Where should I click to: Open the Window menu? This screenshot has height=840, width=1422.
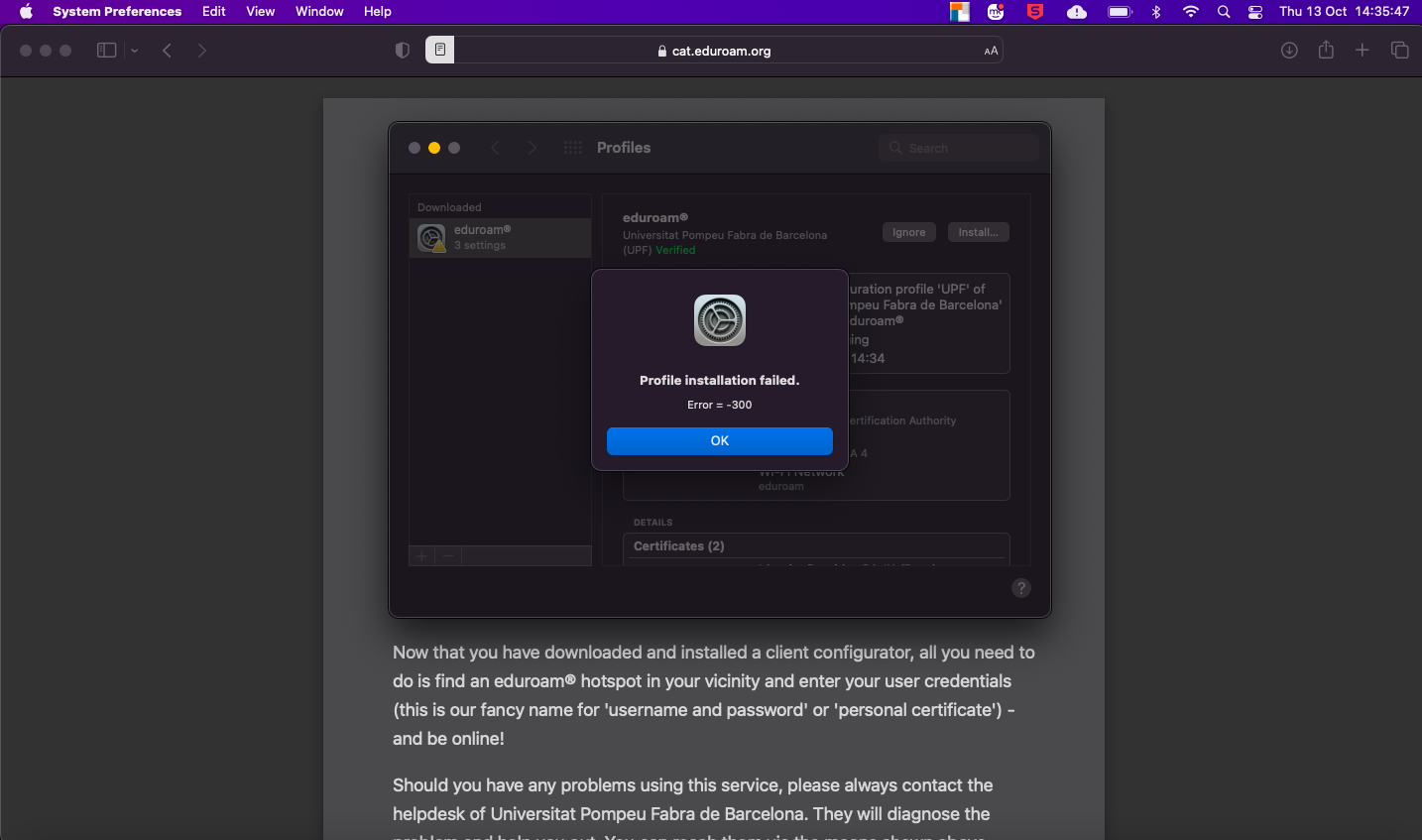(319, 12)
